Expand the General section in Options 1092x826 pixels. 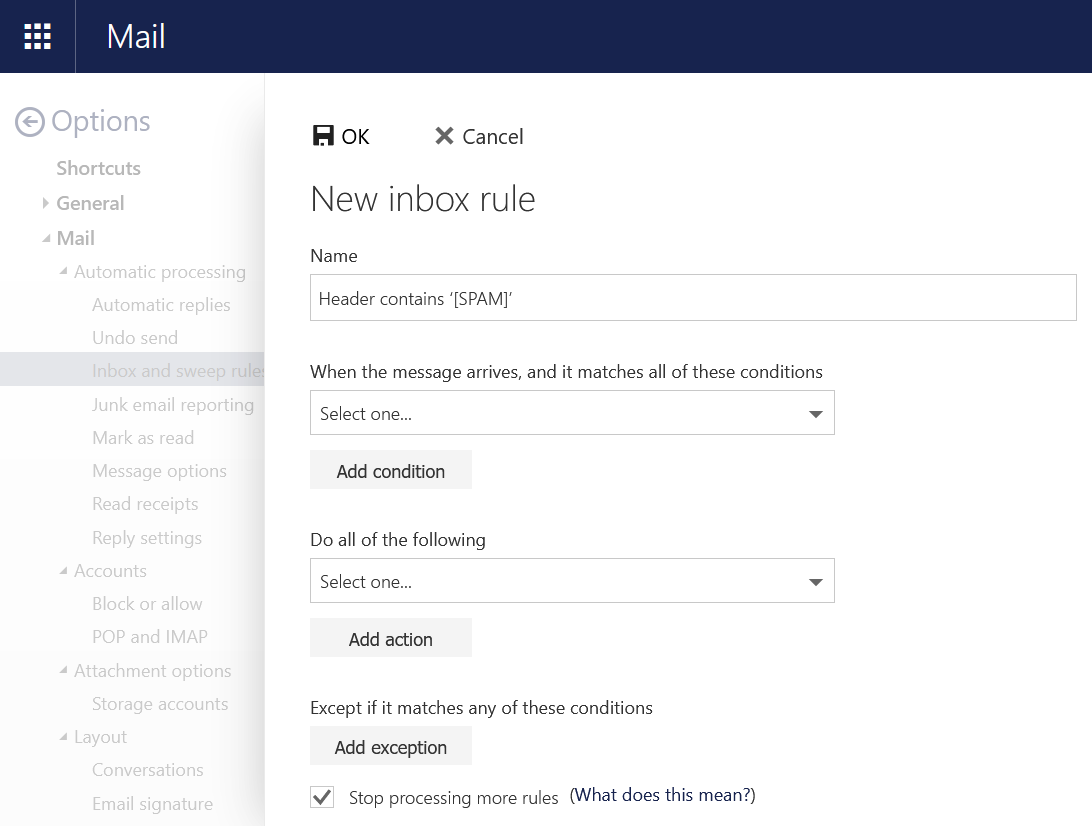tap(46, 203)
